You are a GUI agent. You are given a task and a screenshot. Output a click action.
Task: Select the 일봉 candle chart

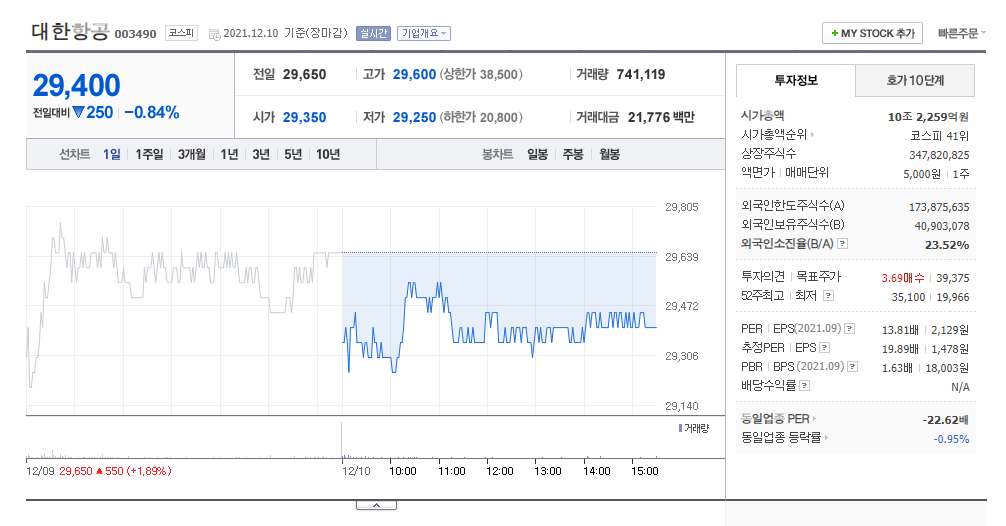[x=538, y=155]
